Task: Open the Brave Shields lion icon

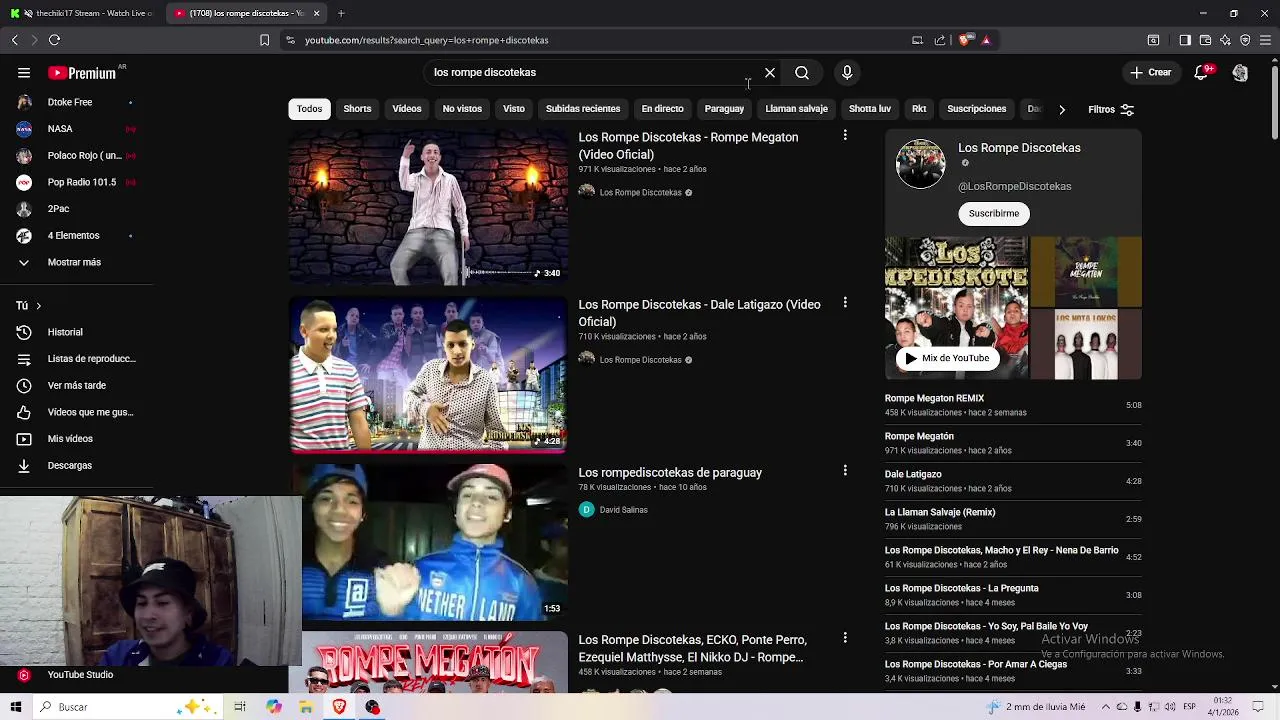Action: tap(964, 40)
